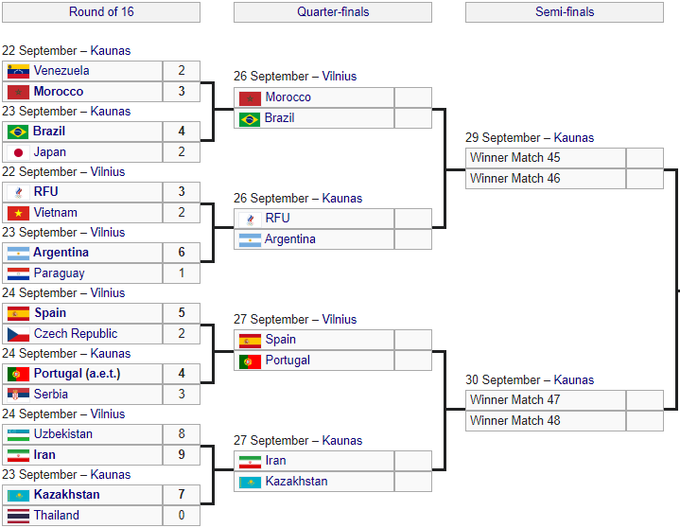Click the Semi-finals column header
This screenshot has width=680, height=528.
pyautogui.click(x=565, y=12)
